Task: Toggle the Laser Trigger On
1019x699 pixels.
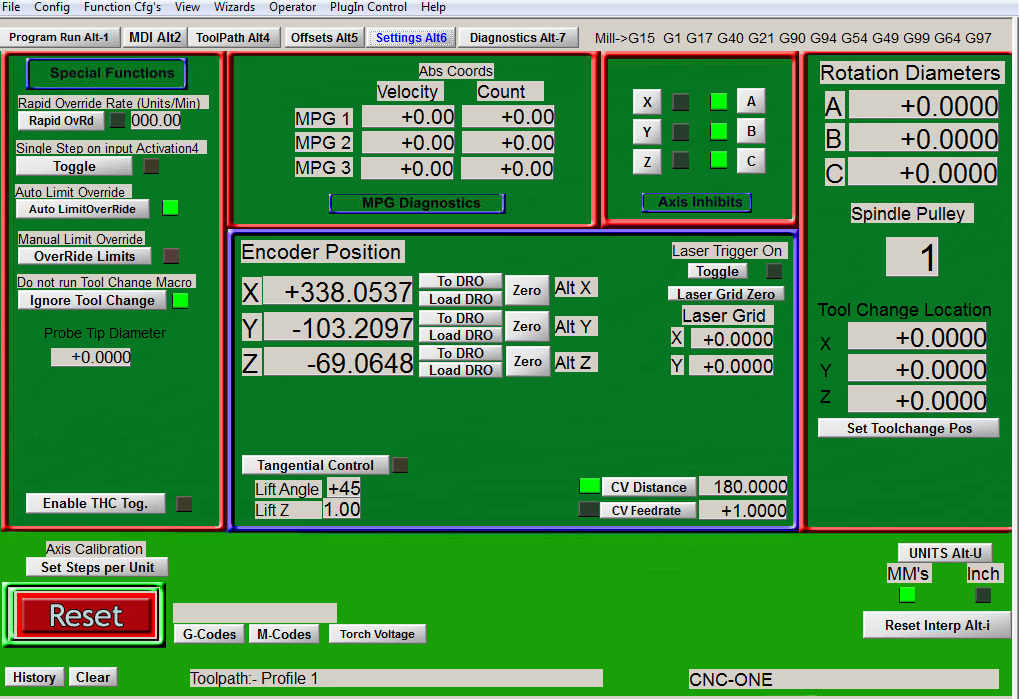Action: tap(717, 271)
